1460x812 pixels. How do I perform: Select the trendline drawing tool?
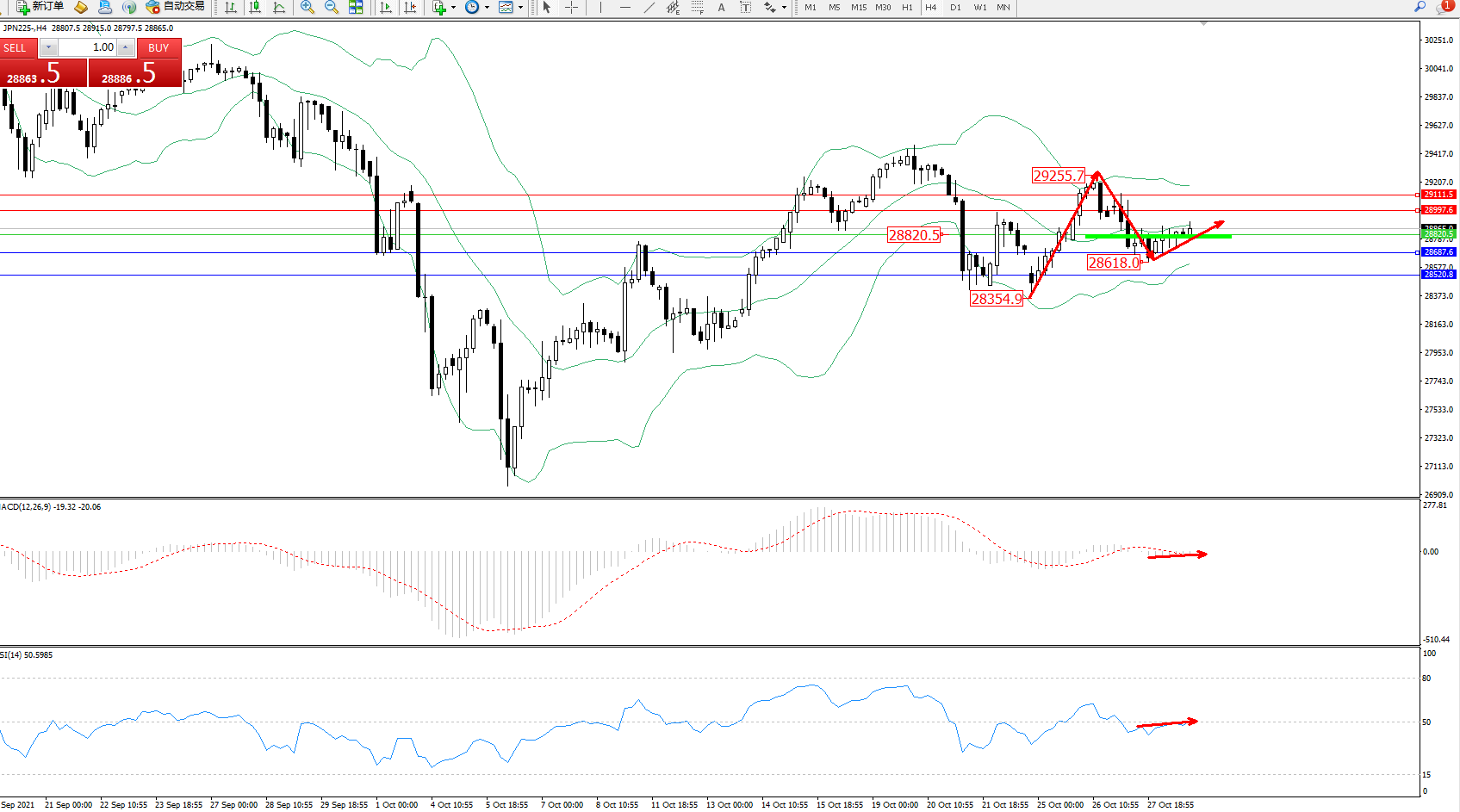tap(649, 7)
